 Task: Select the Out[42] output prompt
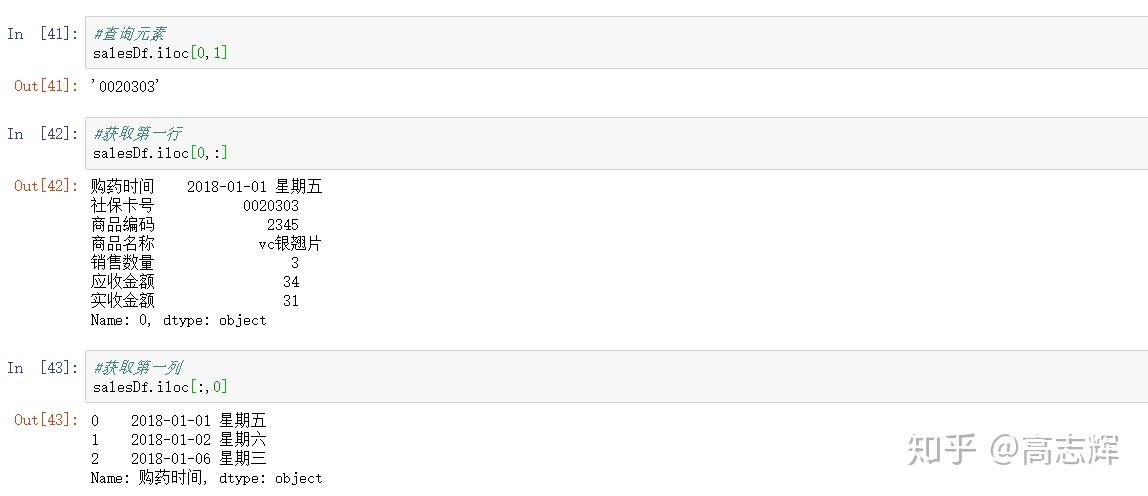pyautogui.click(x=46, y=185)
